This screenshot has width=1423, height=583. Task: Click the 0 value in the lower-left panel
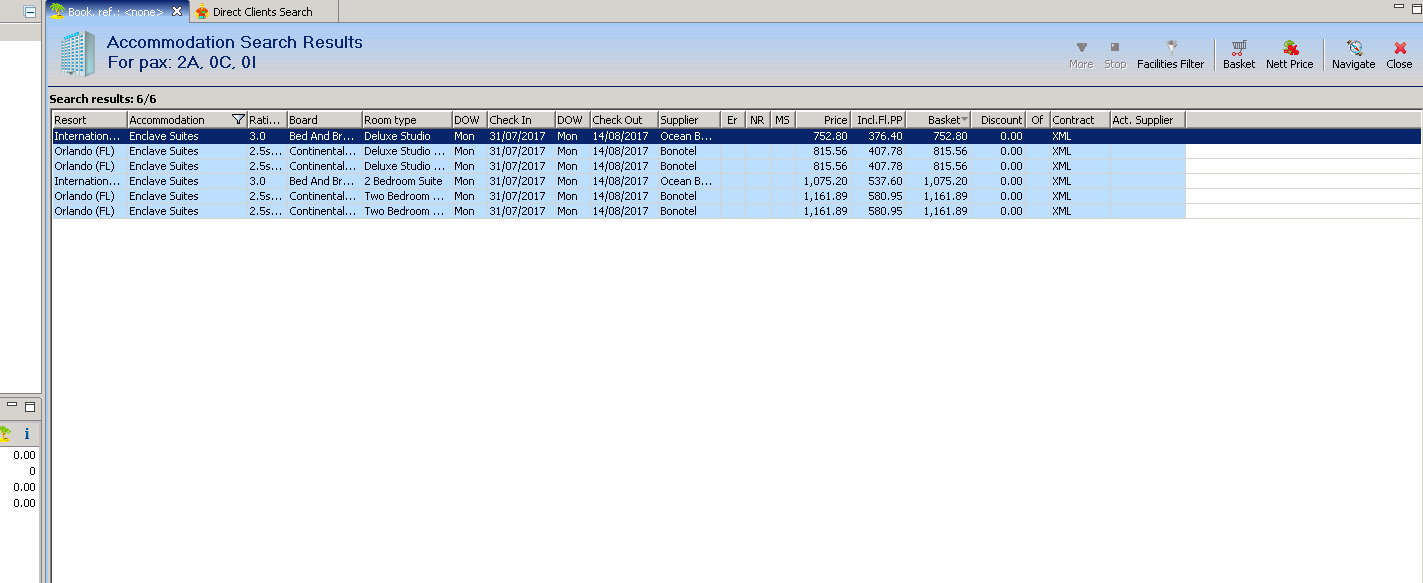click(x=32, y=471)
